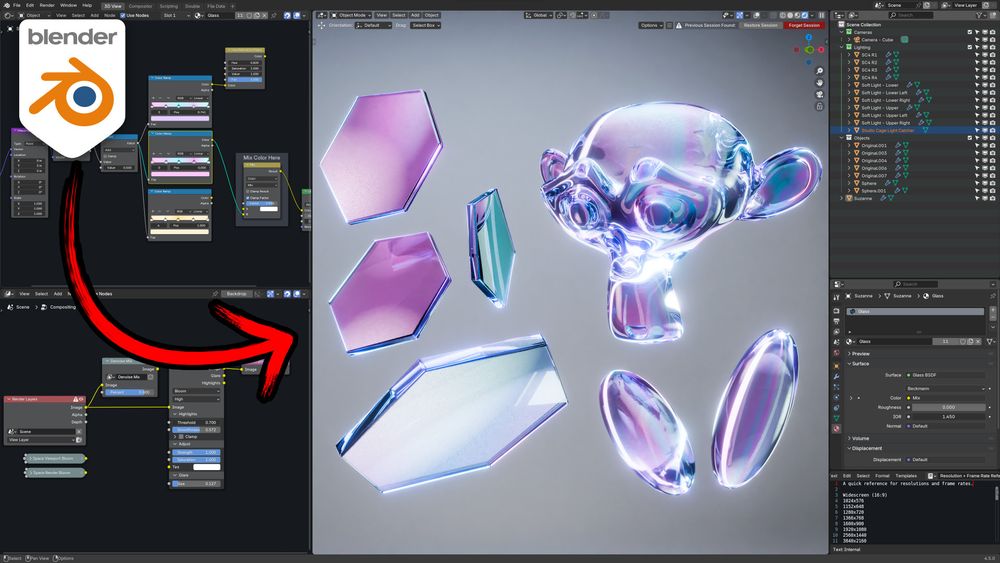Toggle the Backdrop button in compositor
The height and width of the screenshot is (563, 1000).
(237, 294)
